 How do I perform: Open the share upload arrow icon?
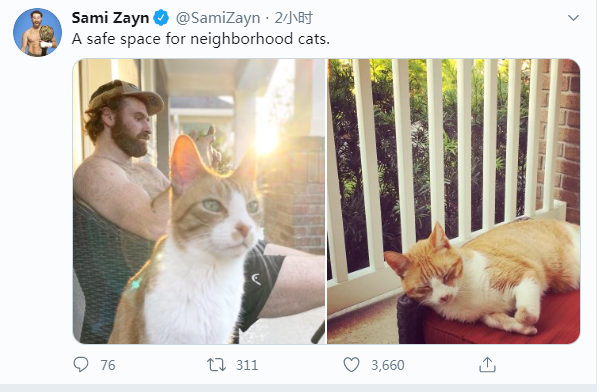click(487, 365)
